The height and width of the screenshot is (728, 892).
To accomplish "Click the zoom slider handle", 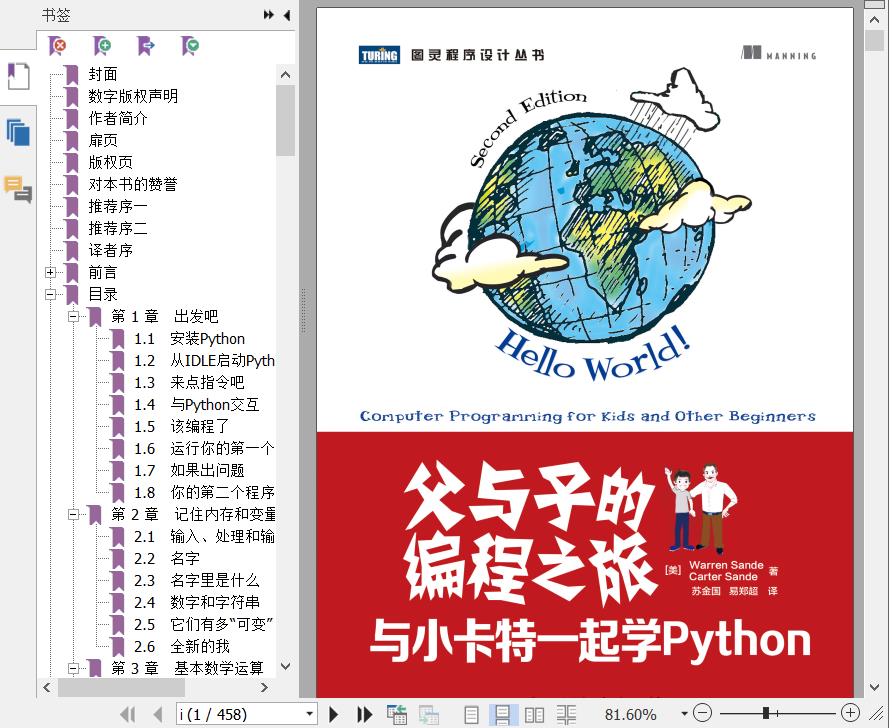I will 766,713.
